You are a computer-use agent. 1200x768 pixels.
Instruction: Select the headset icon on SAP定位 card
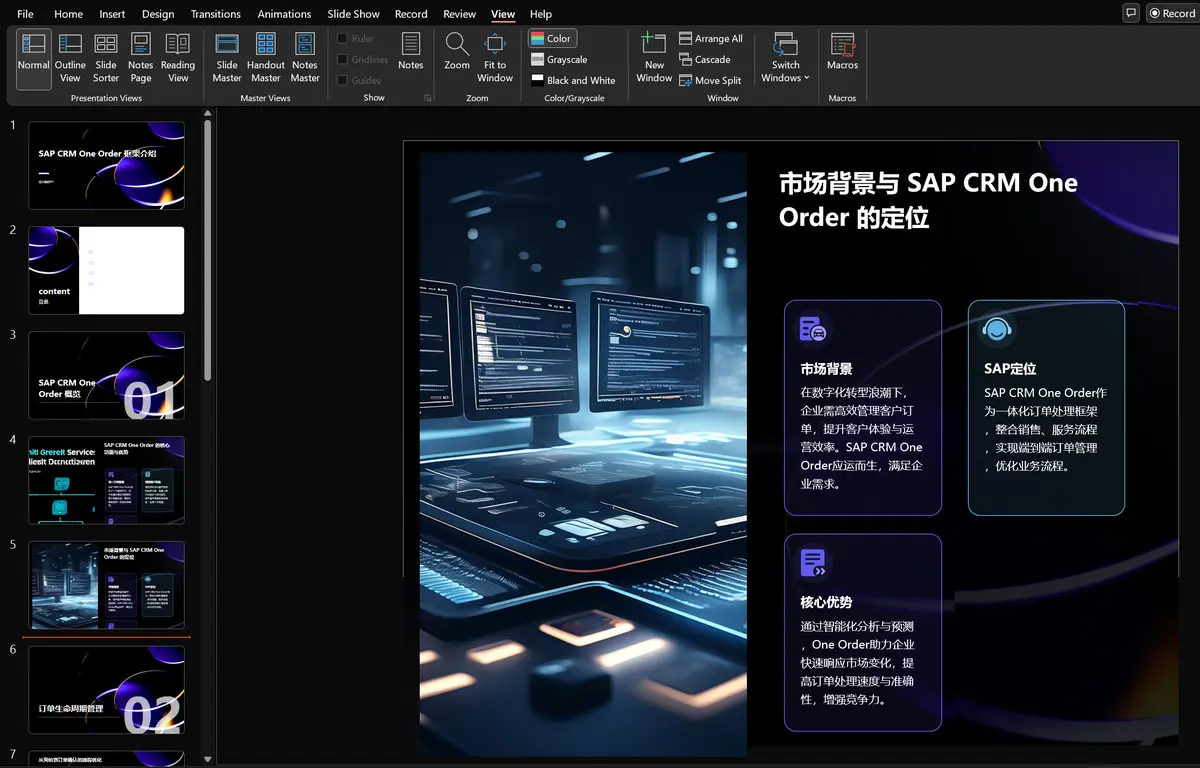point(996,329)
